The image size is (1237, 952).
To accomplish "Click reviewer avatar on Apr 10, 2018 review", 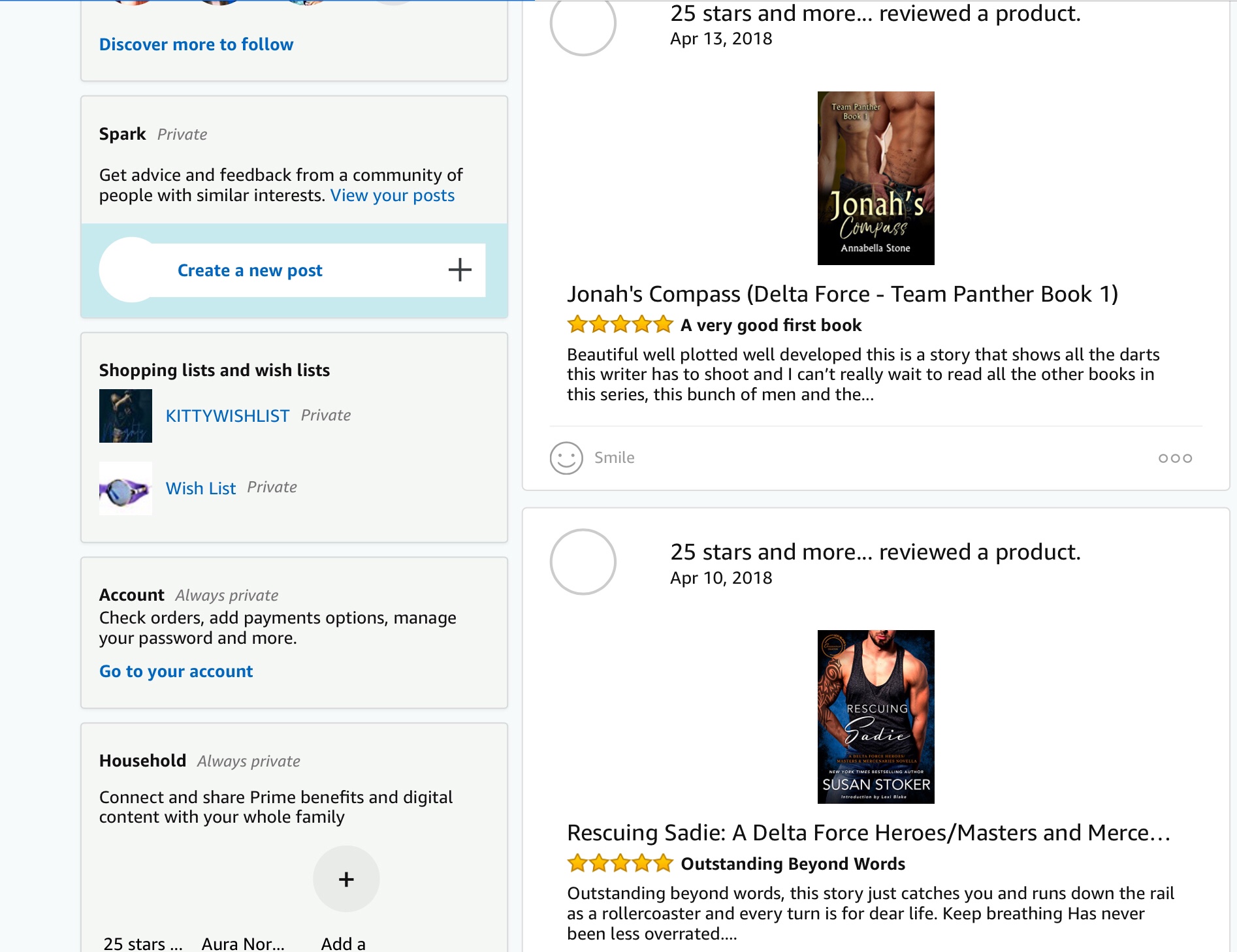I will (583, 562).
